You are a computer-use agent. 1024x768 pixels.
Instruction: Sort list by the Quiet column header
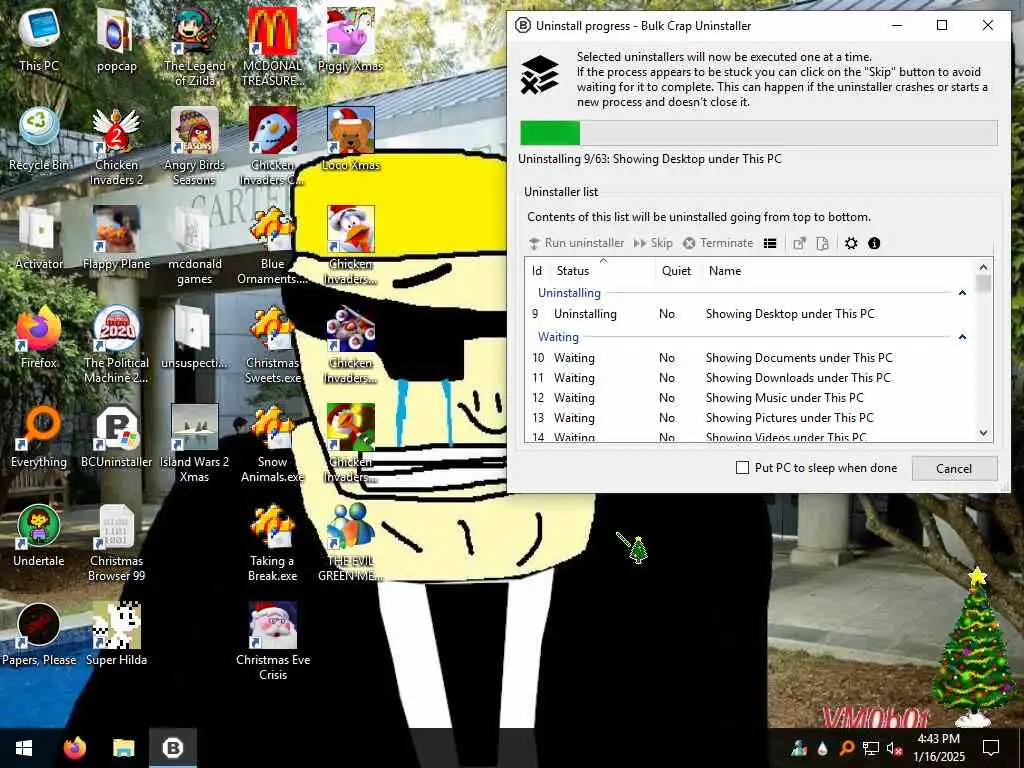(677, 270)
